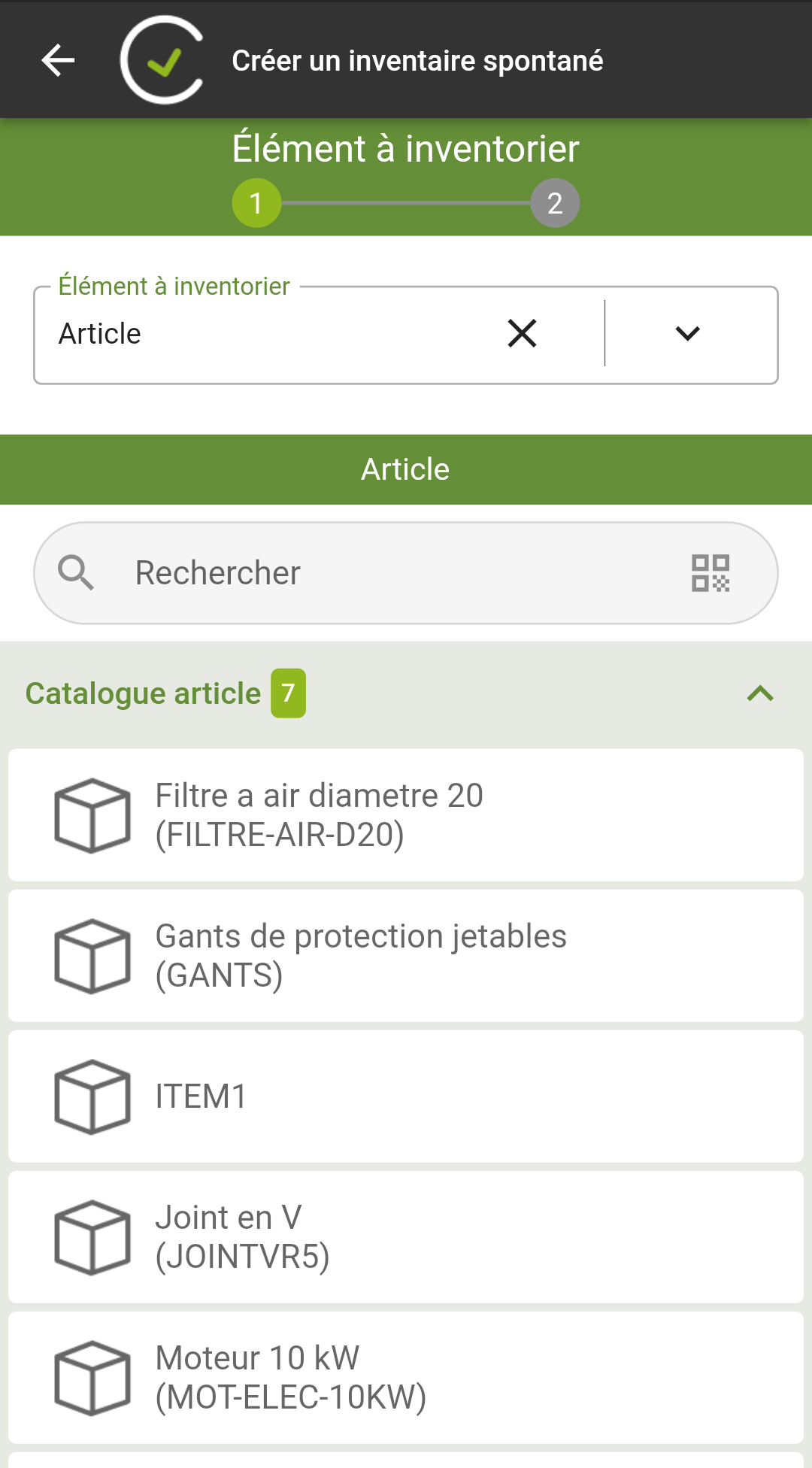Viewport: 812px width, 1468px height.
Task: Tap the back arrow in header
Action: [58, 60]
